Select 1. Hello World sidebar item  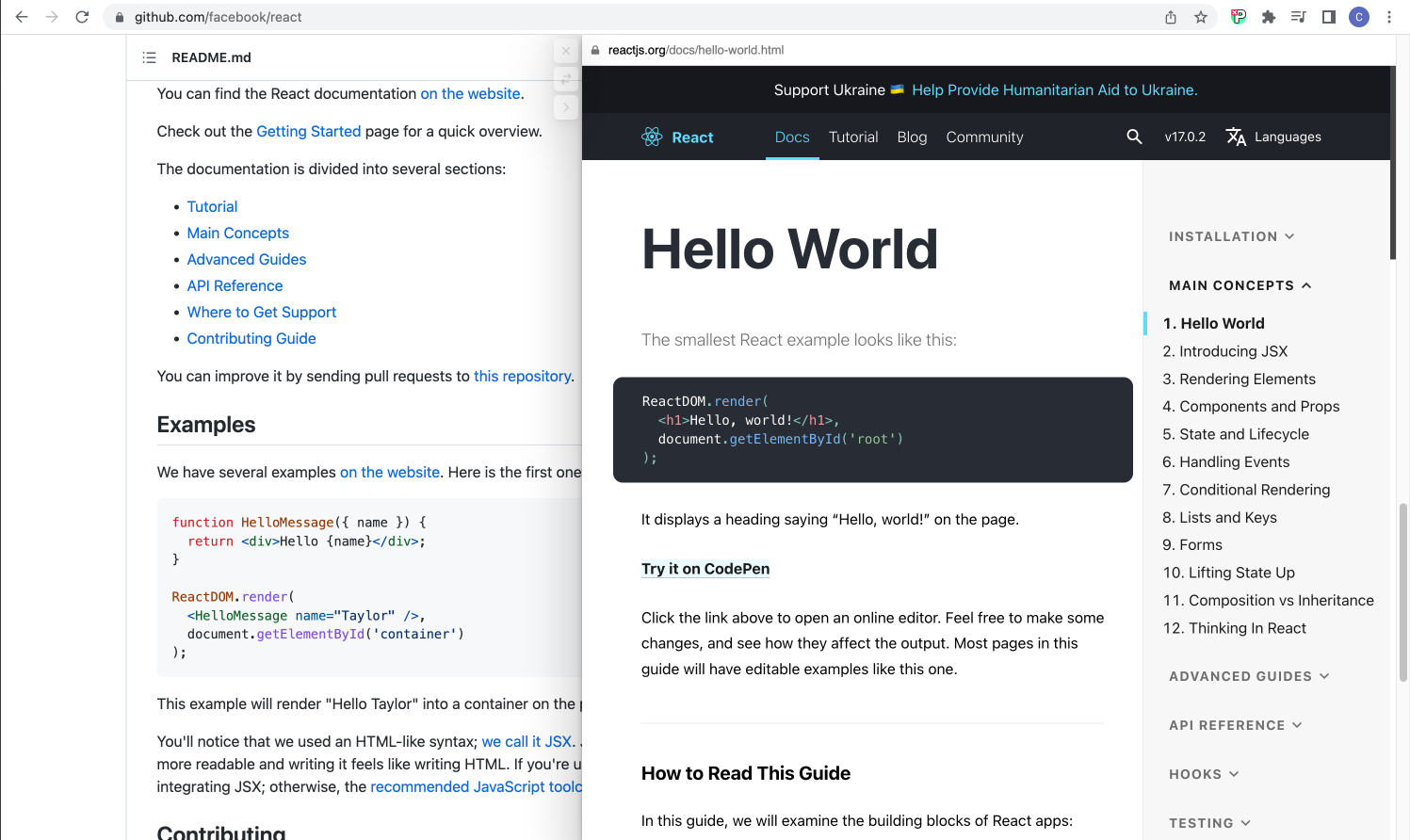click(x=1214, y=323)
